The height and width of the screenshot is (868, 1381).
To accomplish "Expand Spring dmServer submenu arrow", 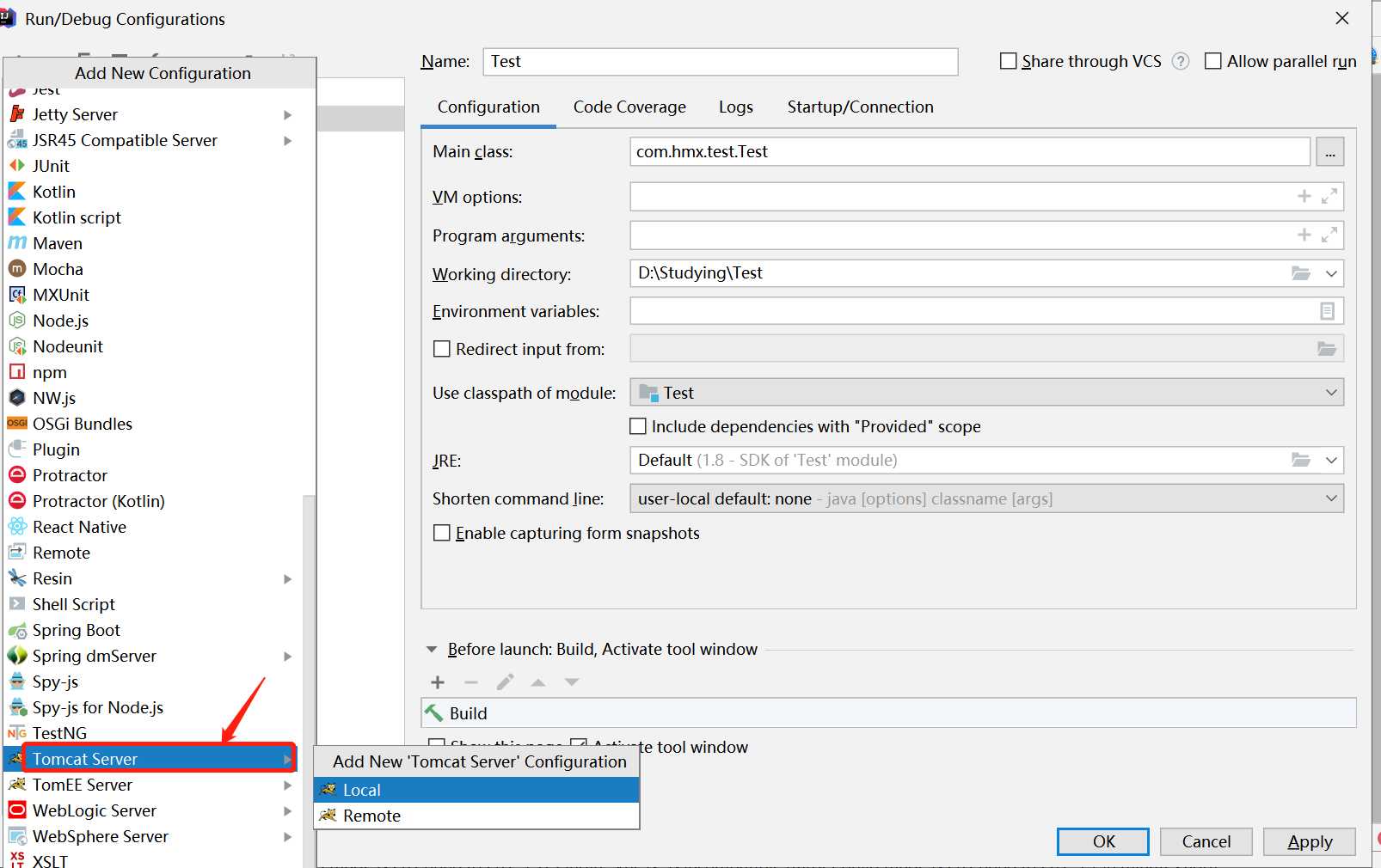I will [288, 656].
